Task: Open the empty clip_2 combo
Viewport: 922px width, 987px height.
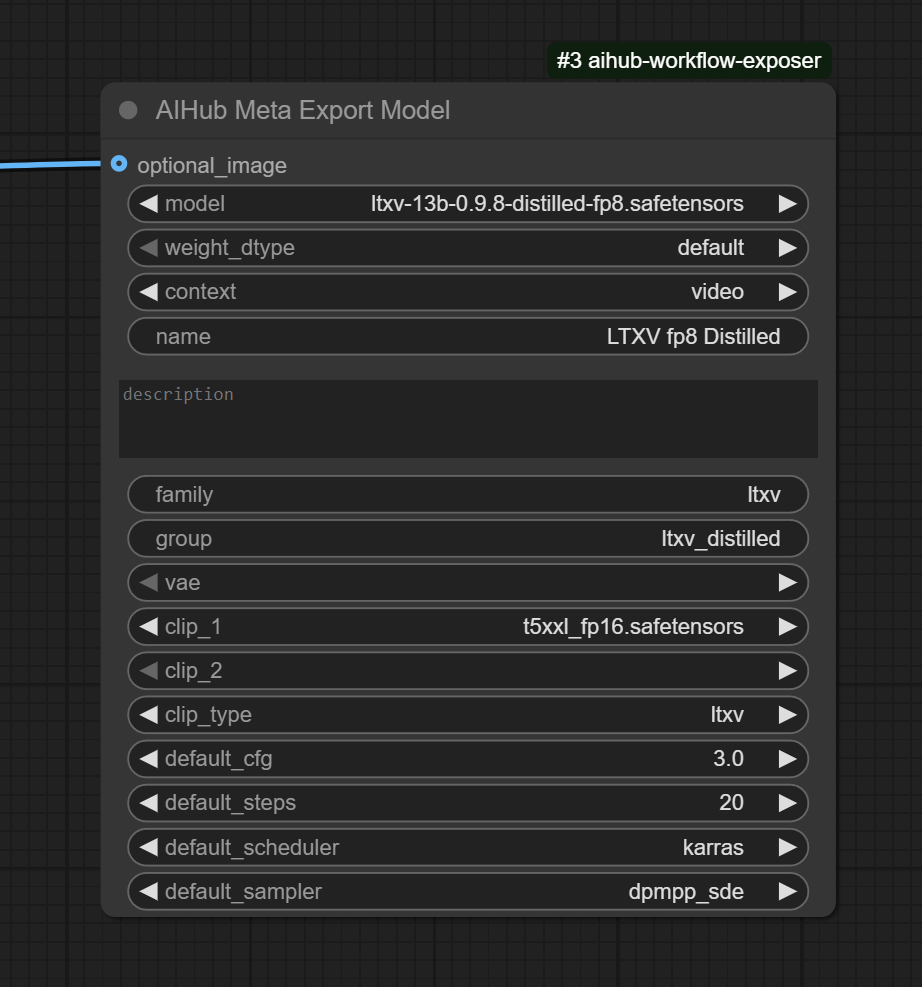Action: [468, 671]
